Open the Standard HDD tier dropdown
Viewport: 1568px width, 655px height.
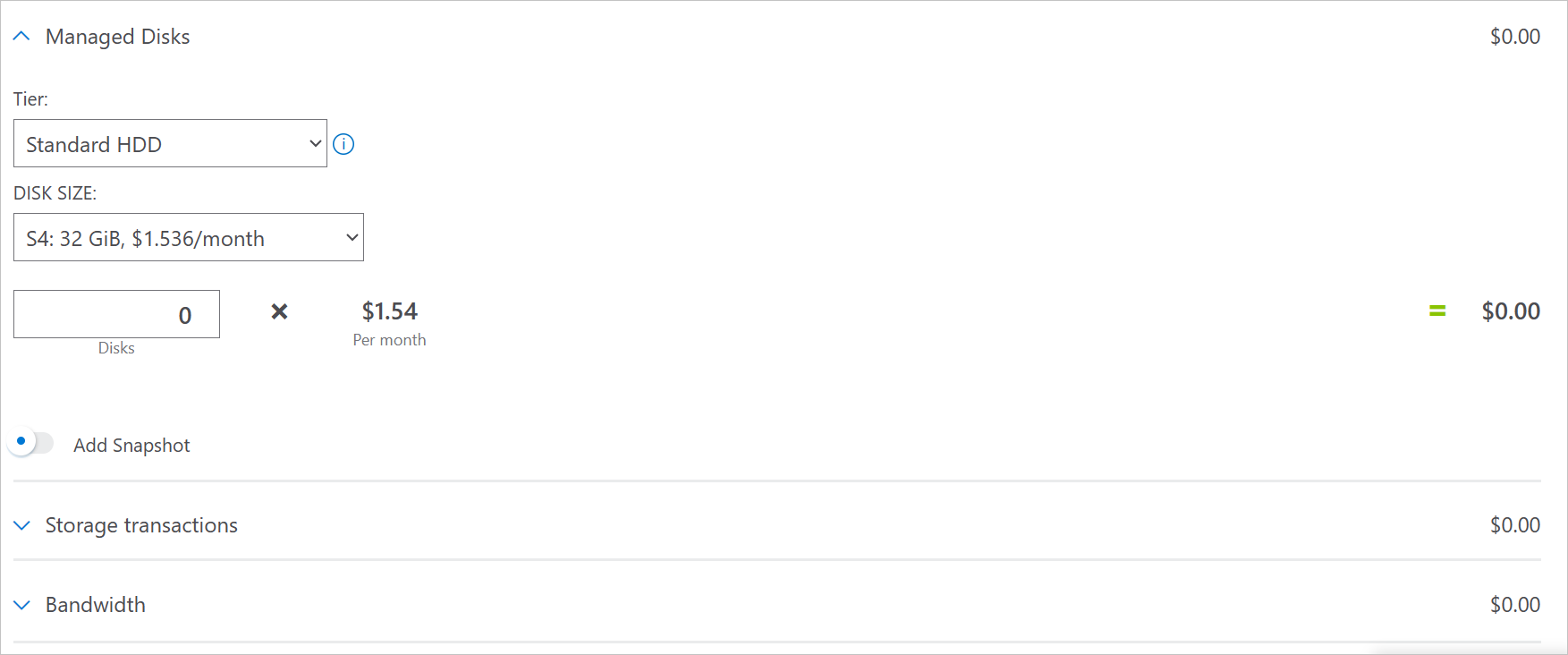(170, 144)
